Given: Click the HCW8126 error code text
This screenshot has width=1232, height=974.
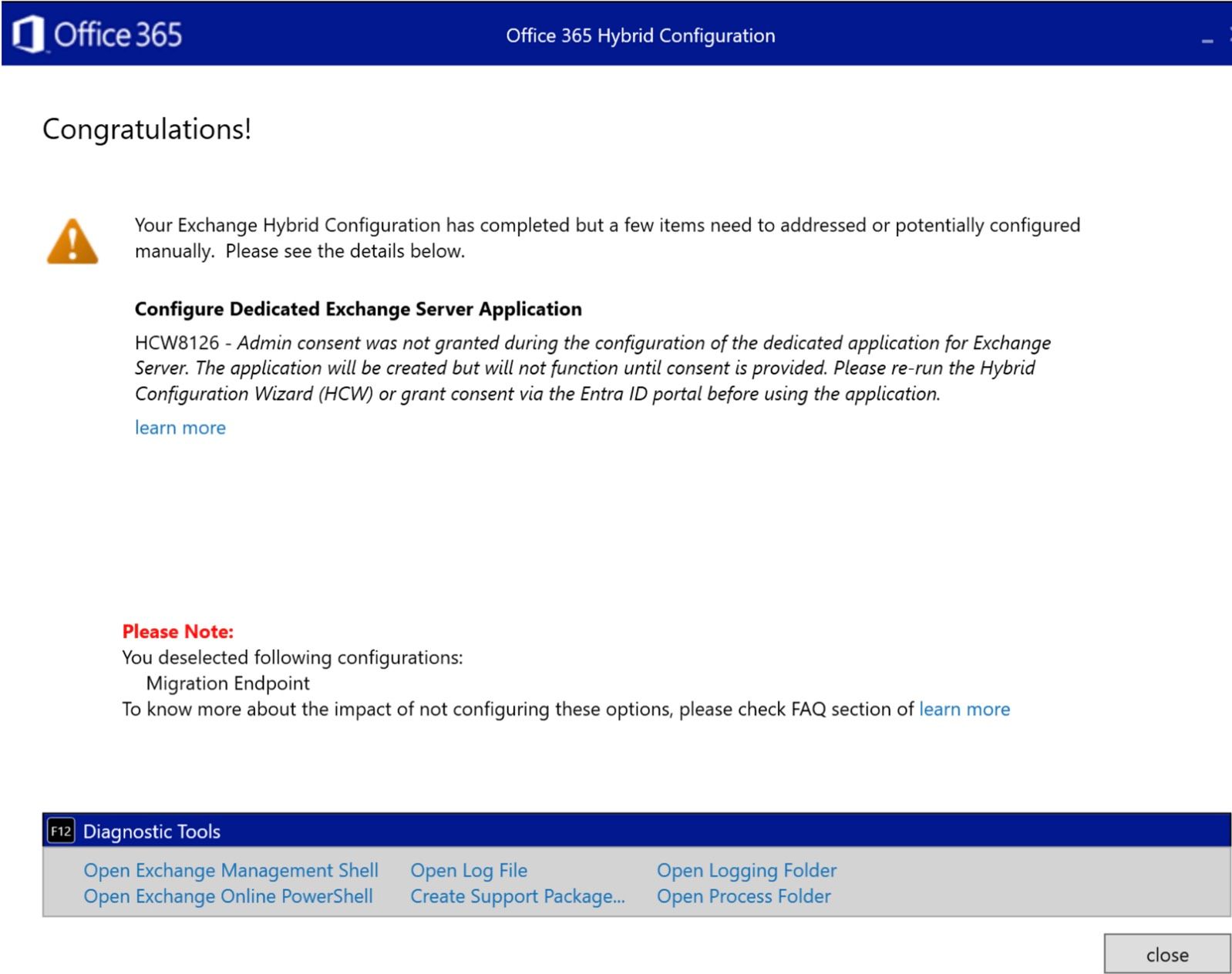Looking at the screenshot, I should click(x=177, y=343).
